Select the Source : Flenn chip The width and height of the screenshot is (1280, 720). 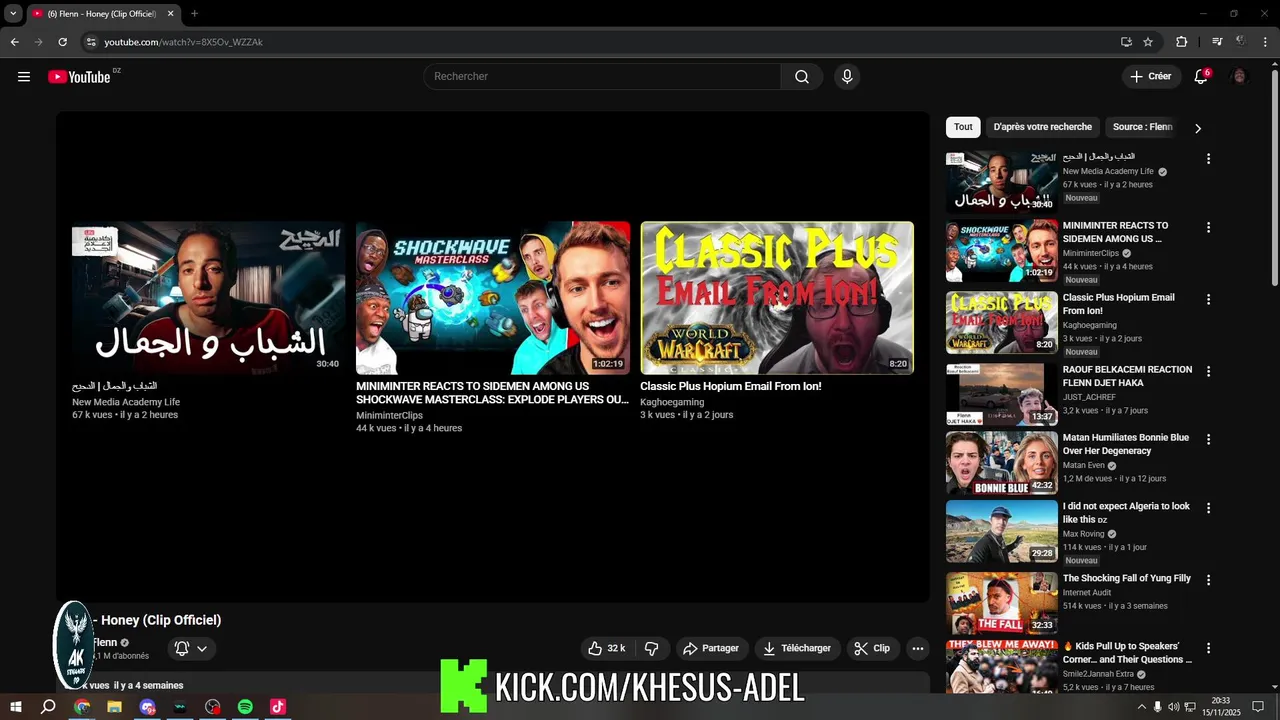[x=1143, y=127]
